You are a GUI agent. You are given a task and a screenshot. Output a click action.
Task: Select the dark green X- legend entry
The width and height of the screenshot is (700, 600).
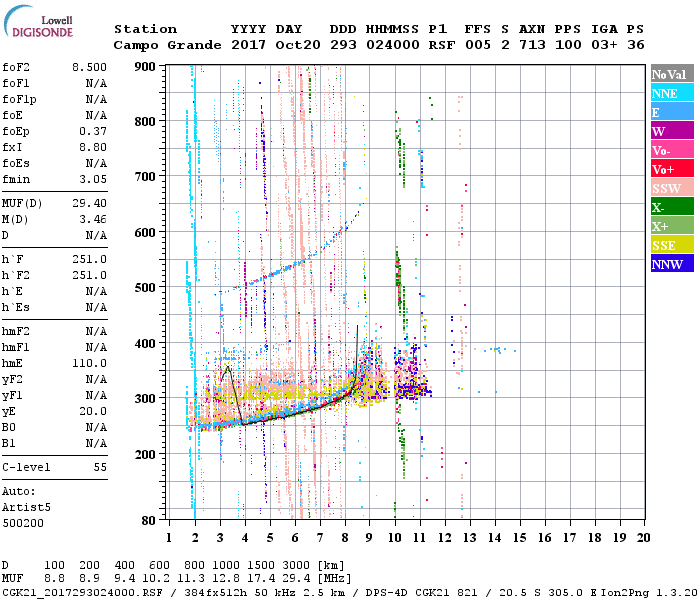coord(668,207)
